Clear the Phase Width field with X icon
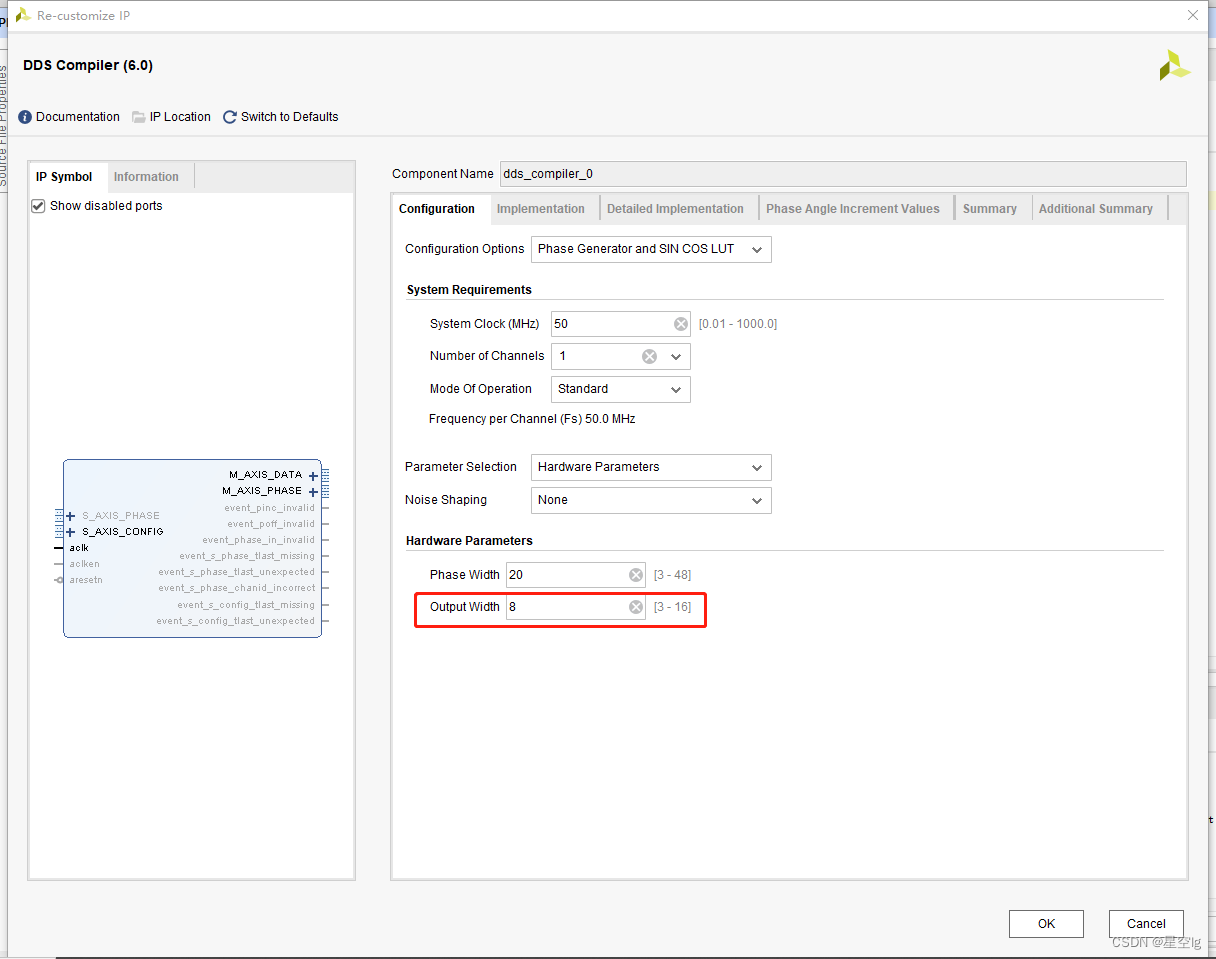 tap(636, 575)
